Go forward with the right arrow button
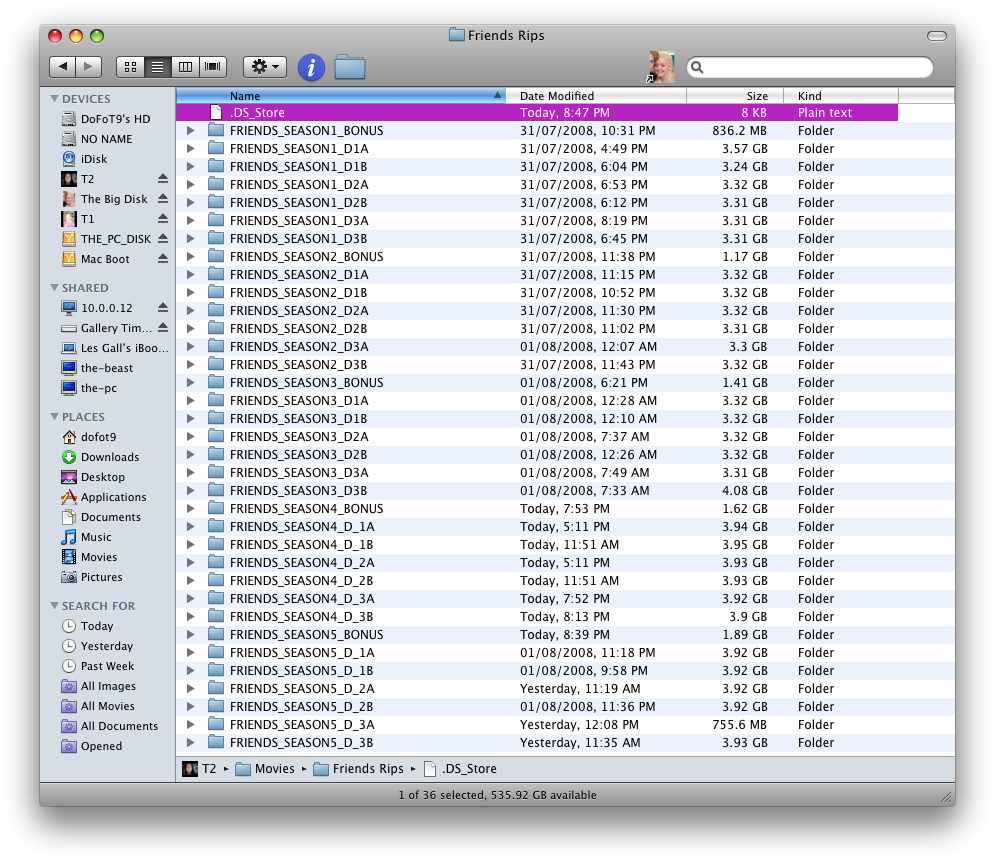This screenshot has height=861, width=995. coord(88,66)
